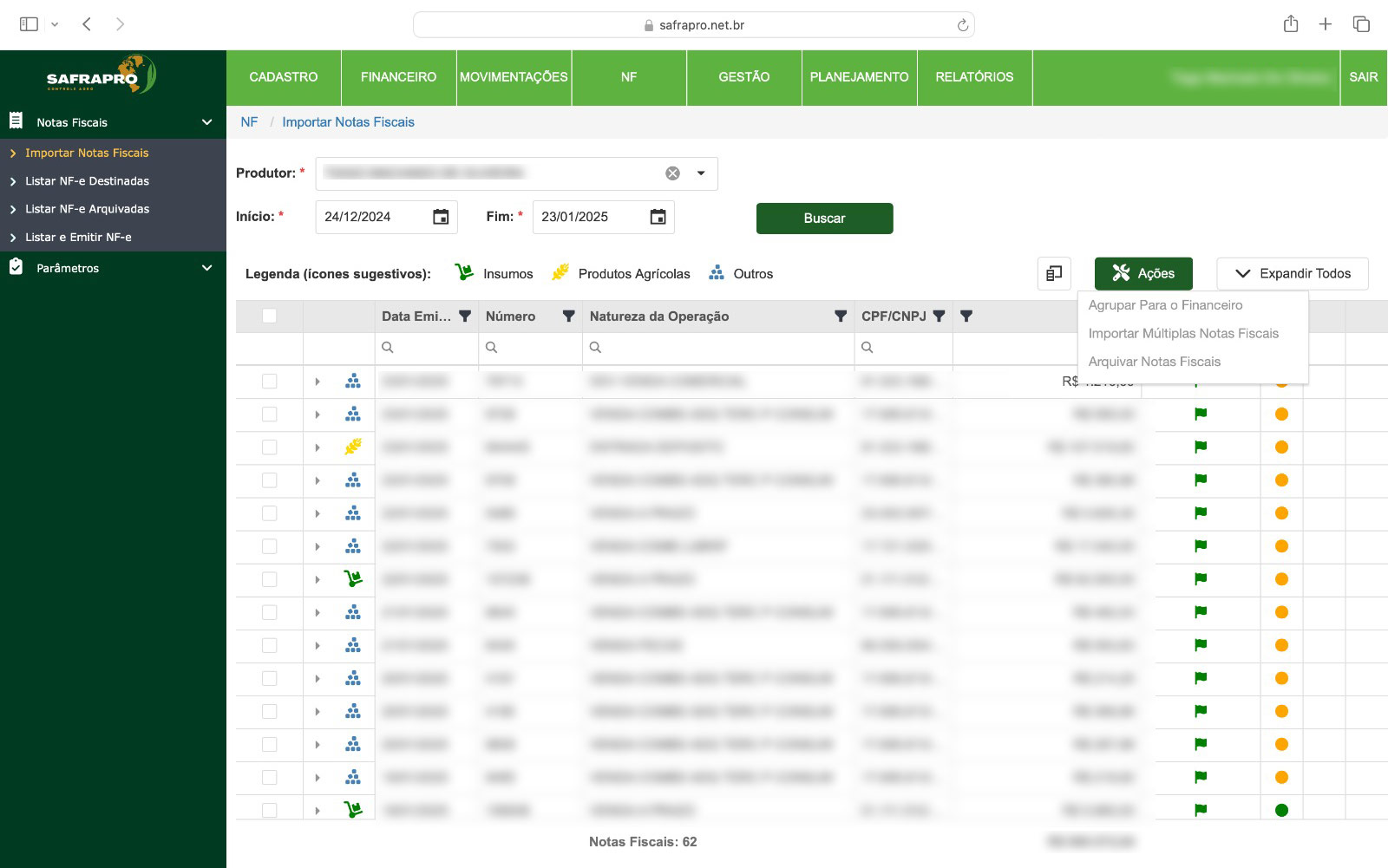
Task: Collapse the Notas Fiscais sidebar section
Action: pos(206,122)
